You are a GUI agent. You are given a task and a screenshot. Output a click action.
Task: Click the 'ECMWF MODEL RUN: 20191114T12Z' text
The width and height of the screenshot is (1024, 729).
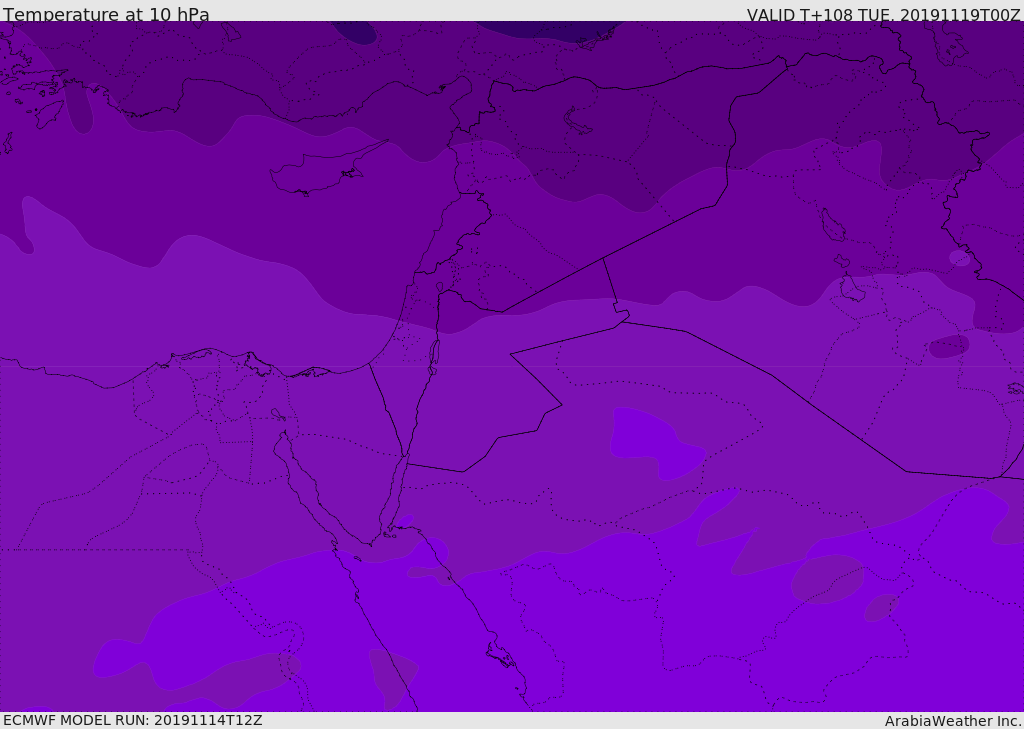pos(133,720)
